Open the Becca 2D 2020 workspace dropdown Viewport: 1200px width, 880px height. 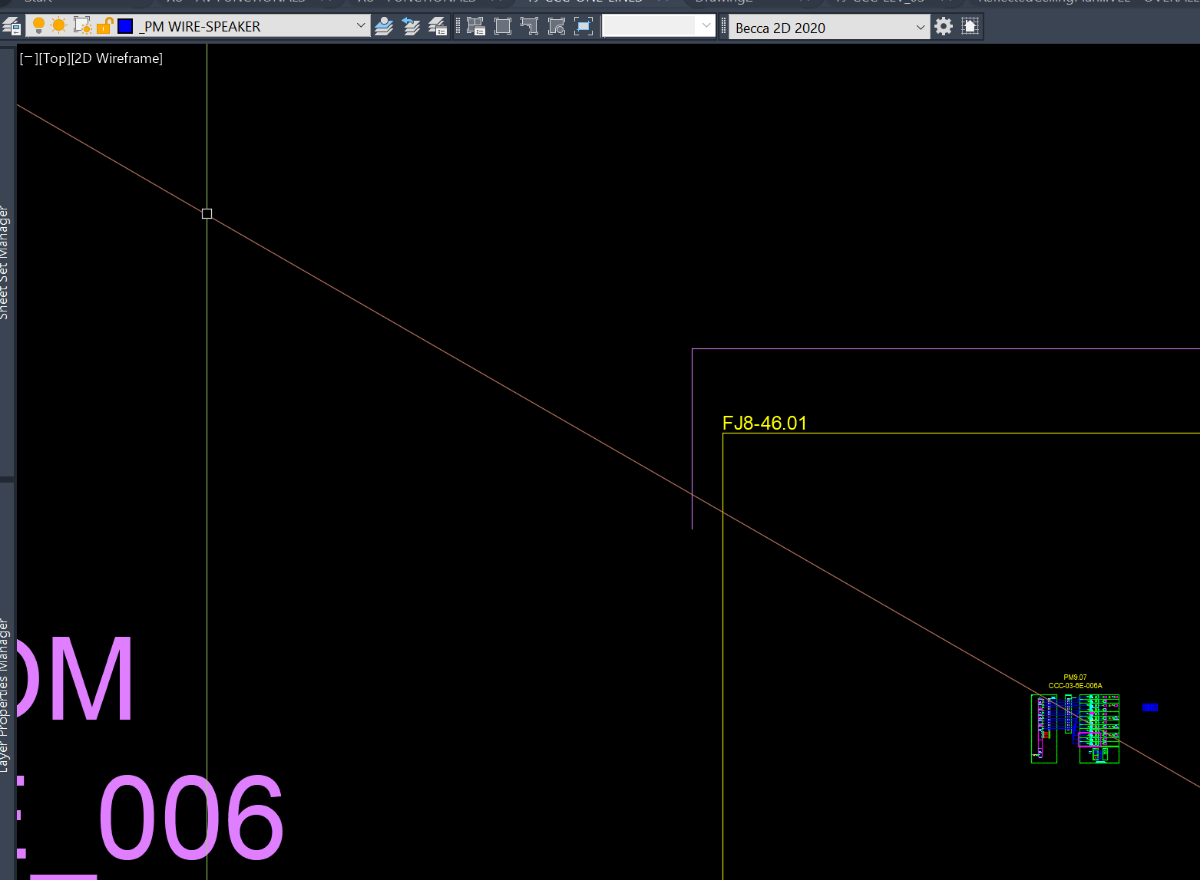coord(830,27)
